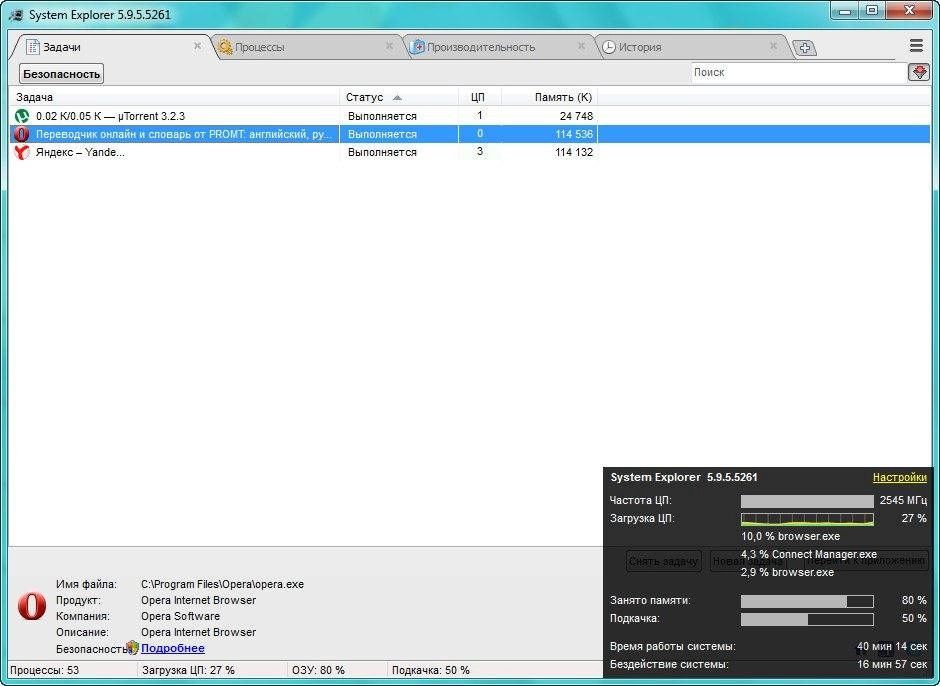Screen dimensions: 940x686
Task: Click µTorrent memory value 24 748
Action: tap(576, 116)
